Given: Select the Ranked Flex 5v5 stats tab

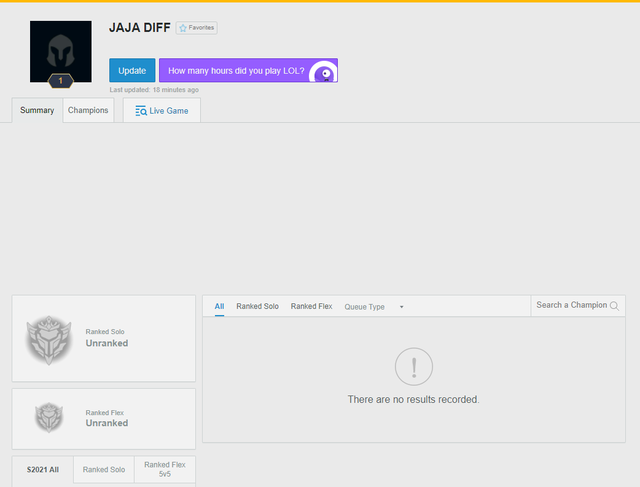Looking at the screenshot, I should (x=165, y=469).
